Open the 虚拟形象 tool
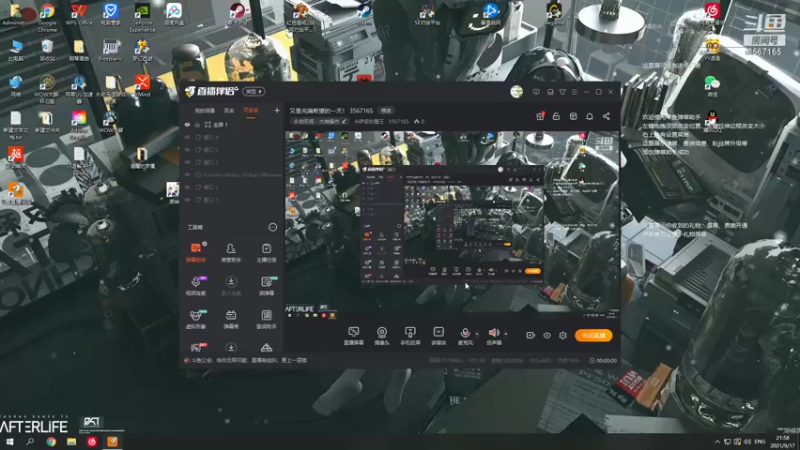Image resolution: width=800 pixels, height=450 pixels. [195, 319]
